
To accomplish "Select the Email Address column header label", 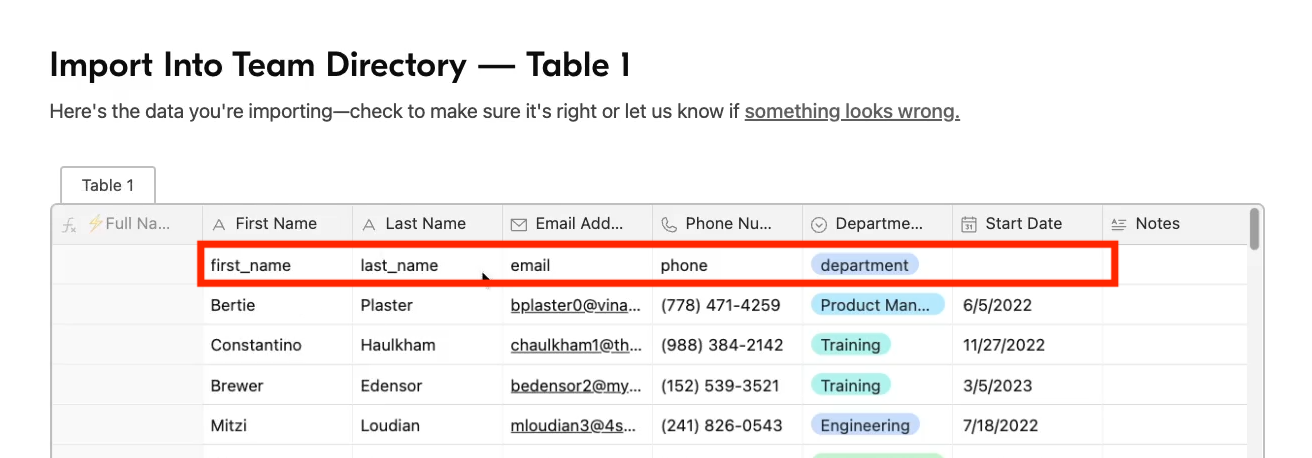I will coord(580,224).
